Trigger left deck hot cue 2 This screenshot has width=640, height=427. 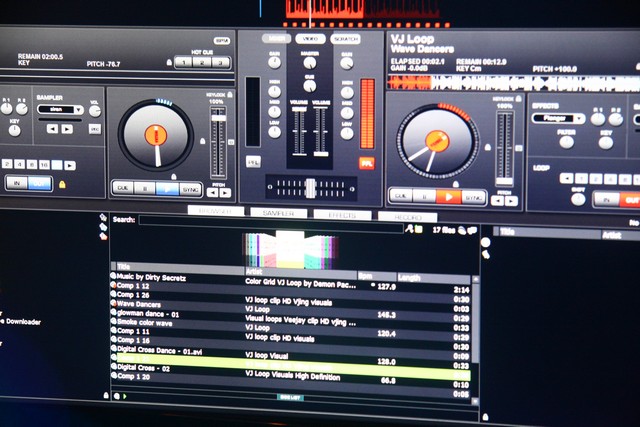(x=202, y=63)
